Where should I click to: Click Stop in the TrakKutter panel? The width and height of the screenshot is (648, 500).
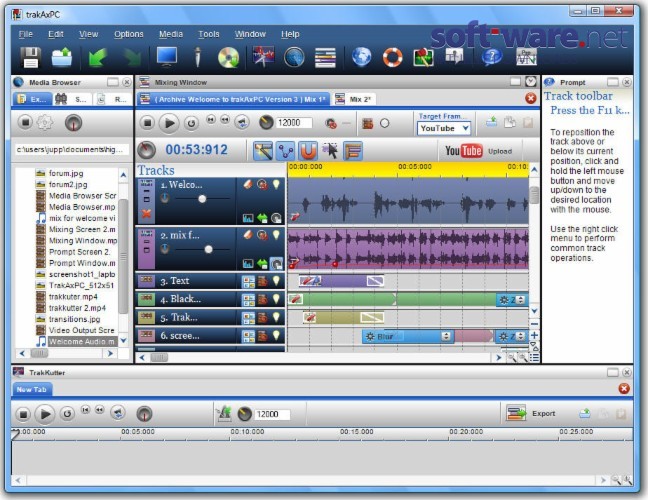coord(23,414)
